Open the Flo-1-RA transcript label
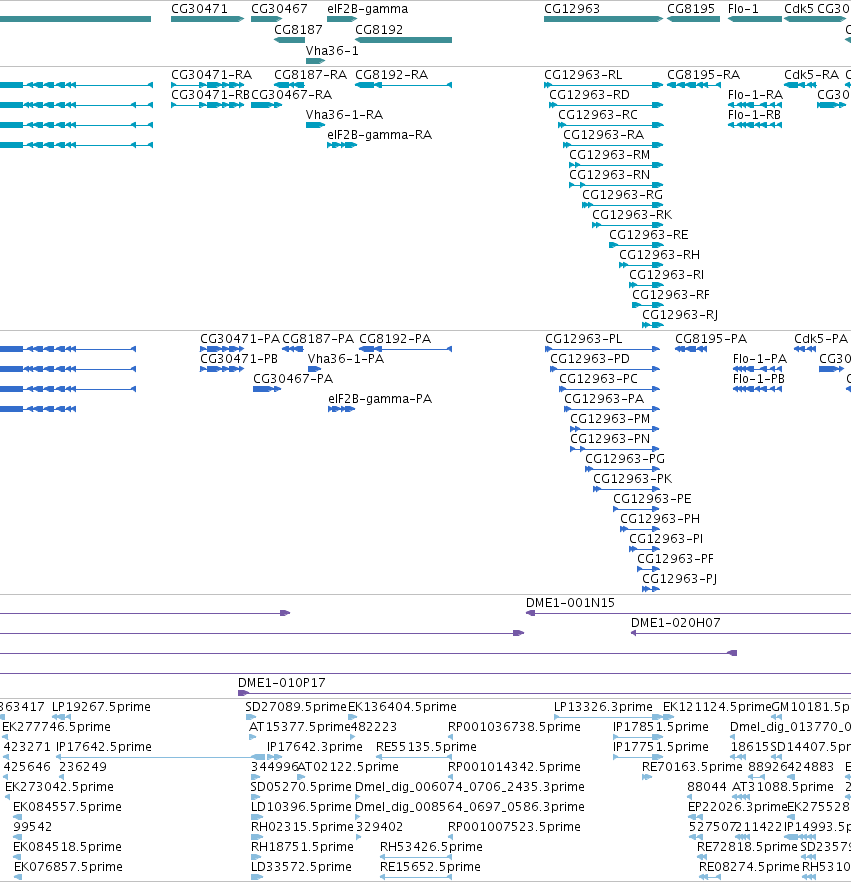This screenshot has width=851, height=882. 755,95
